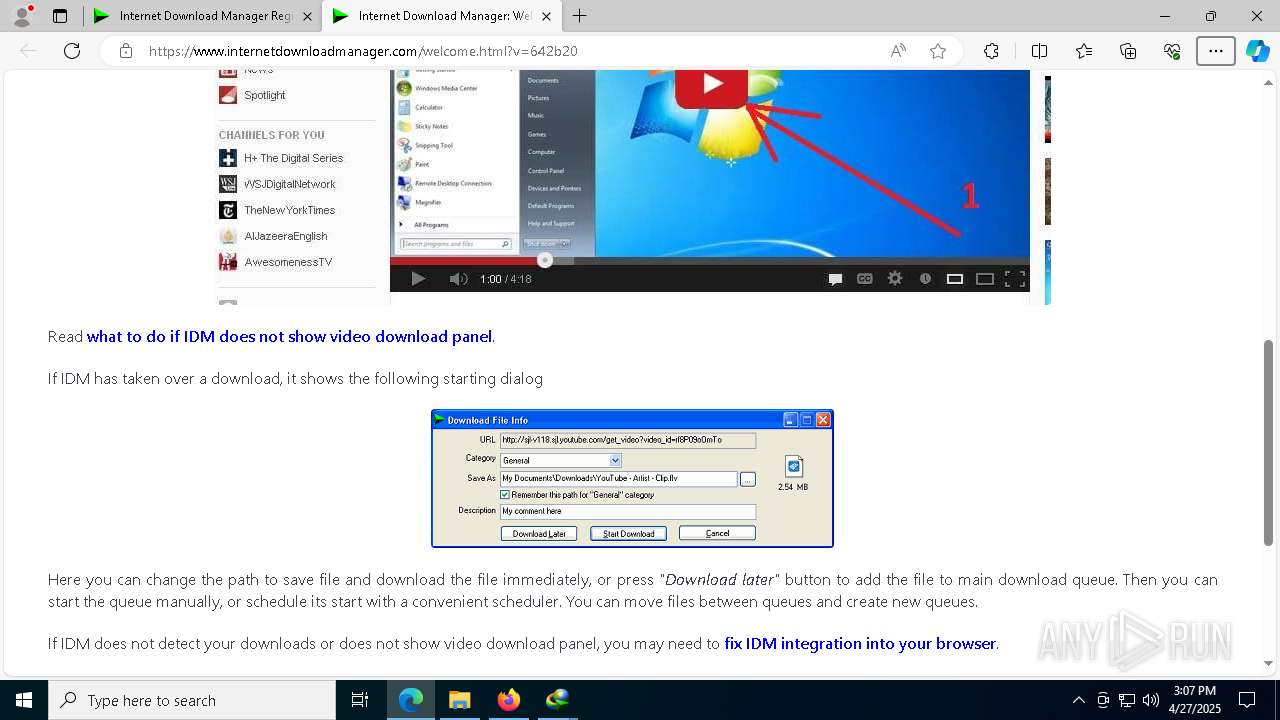This screenshot has height=720, width=1280.
Task: Reload the current page
Action: (72, 51)
